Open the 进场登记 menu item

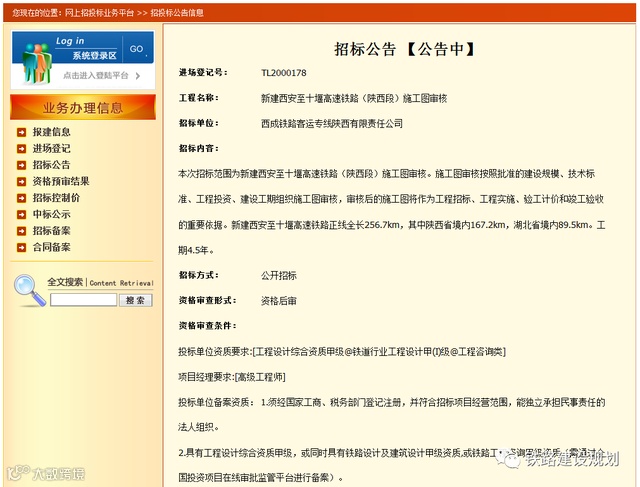[51, 149]
